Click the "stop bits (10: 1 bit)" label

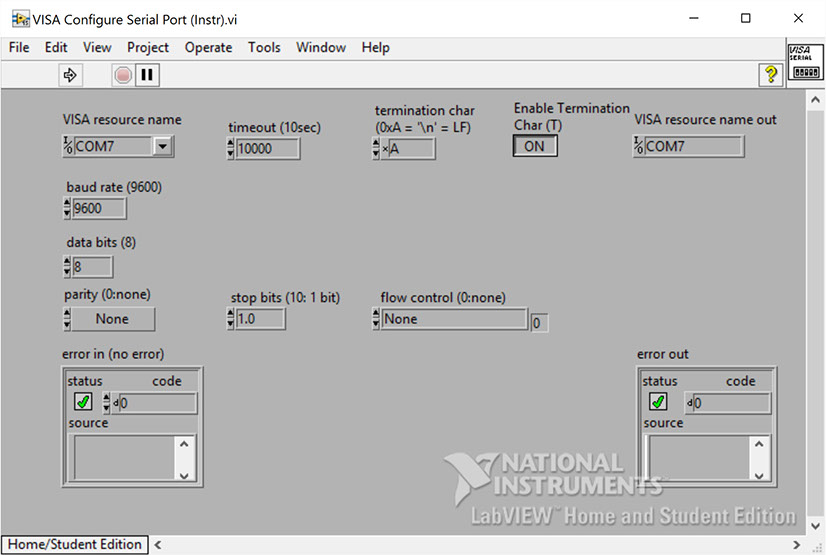pyautogui.click(x=285, y=298)
